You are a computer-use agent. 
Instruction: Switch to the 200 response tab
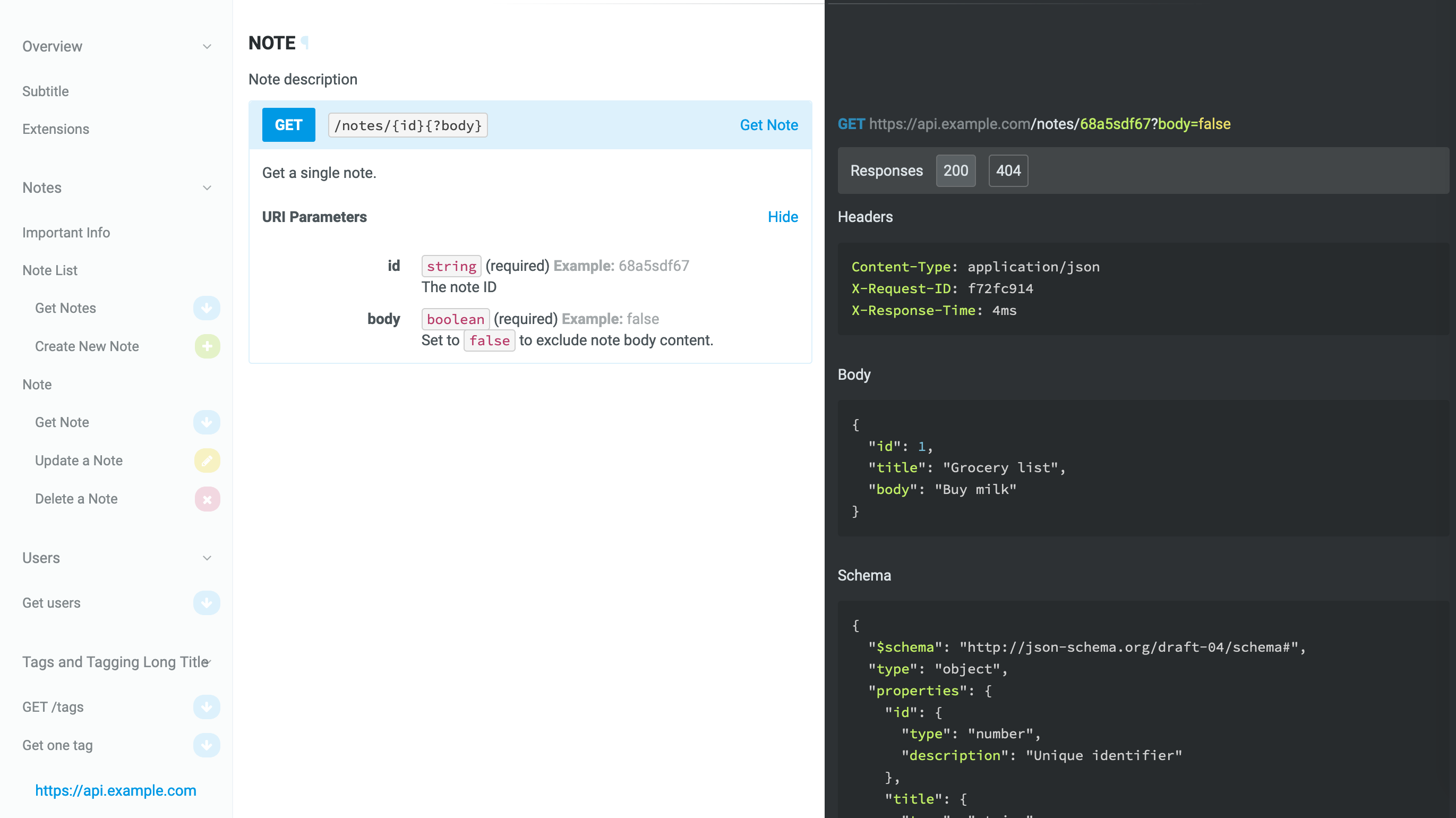click(955, 171)
